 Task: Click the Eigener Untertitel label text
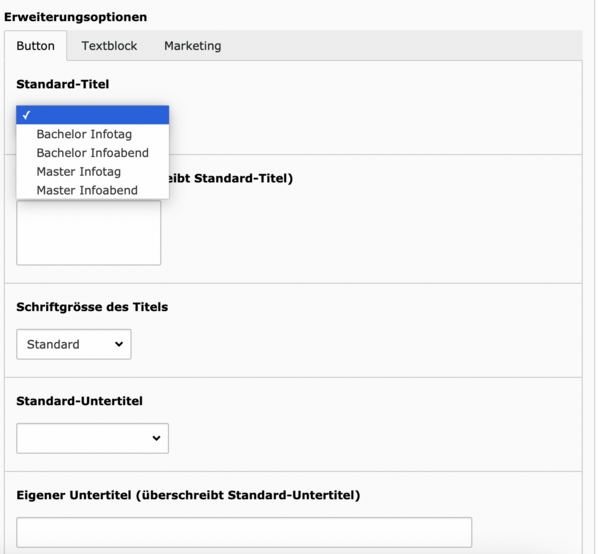tap(188, 495)
